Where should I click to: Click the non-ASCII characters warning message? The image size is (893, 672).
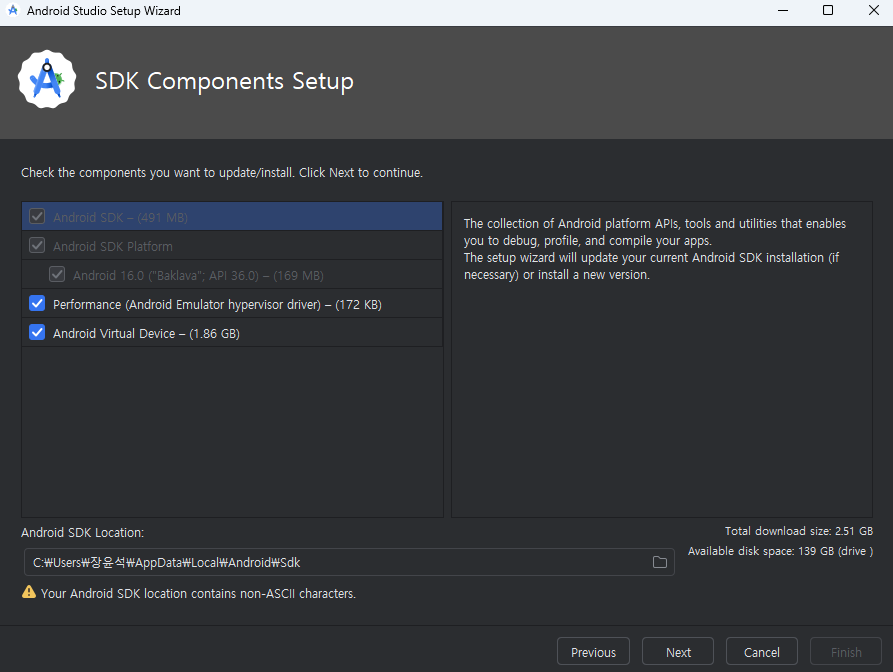click(198, 593)
